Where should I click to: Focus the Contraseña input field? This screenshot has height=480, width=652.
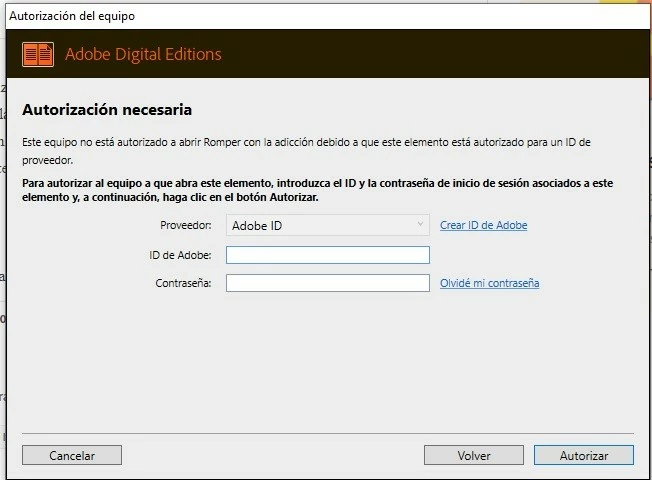click(x=328, y=283)
